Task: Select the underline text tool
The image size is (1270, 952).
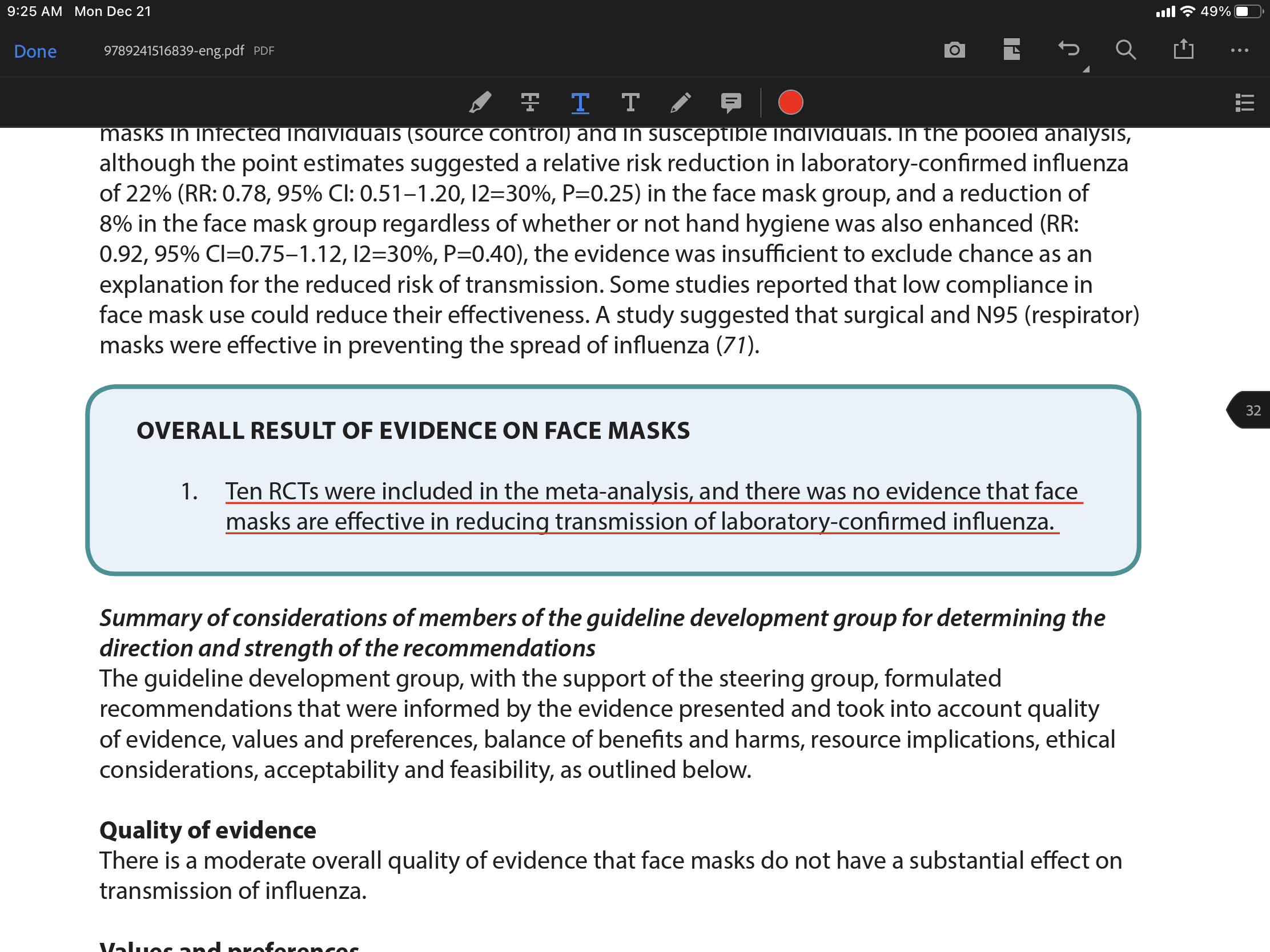Action: pyautogui.click(x=580, y=103)
